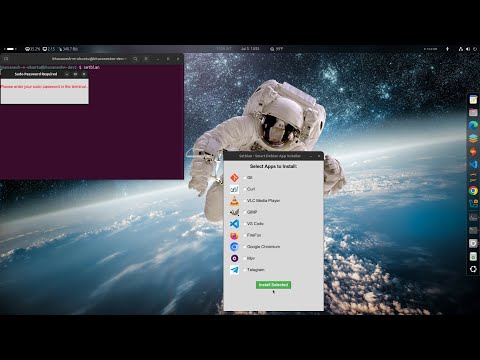
Task: Open the terminal hamburger menu
Action: click(x=146, y=59)
